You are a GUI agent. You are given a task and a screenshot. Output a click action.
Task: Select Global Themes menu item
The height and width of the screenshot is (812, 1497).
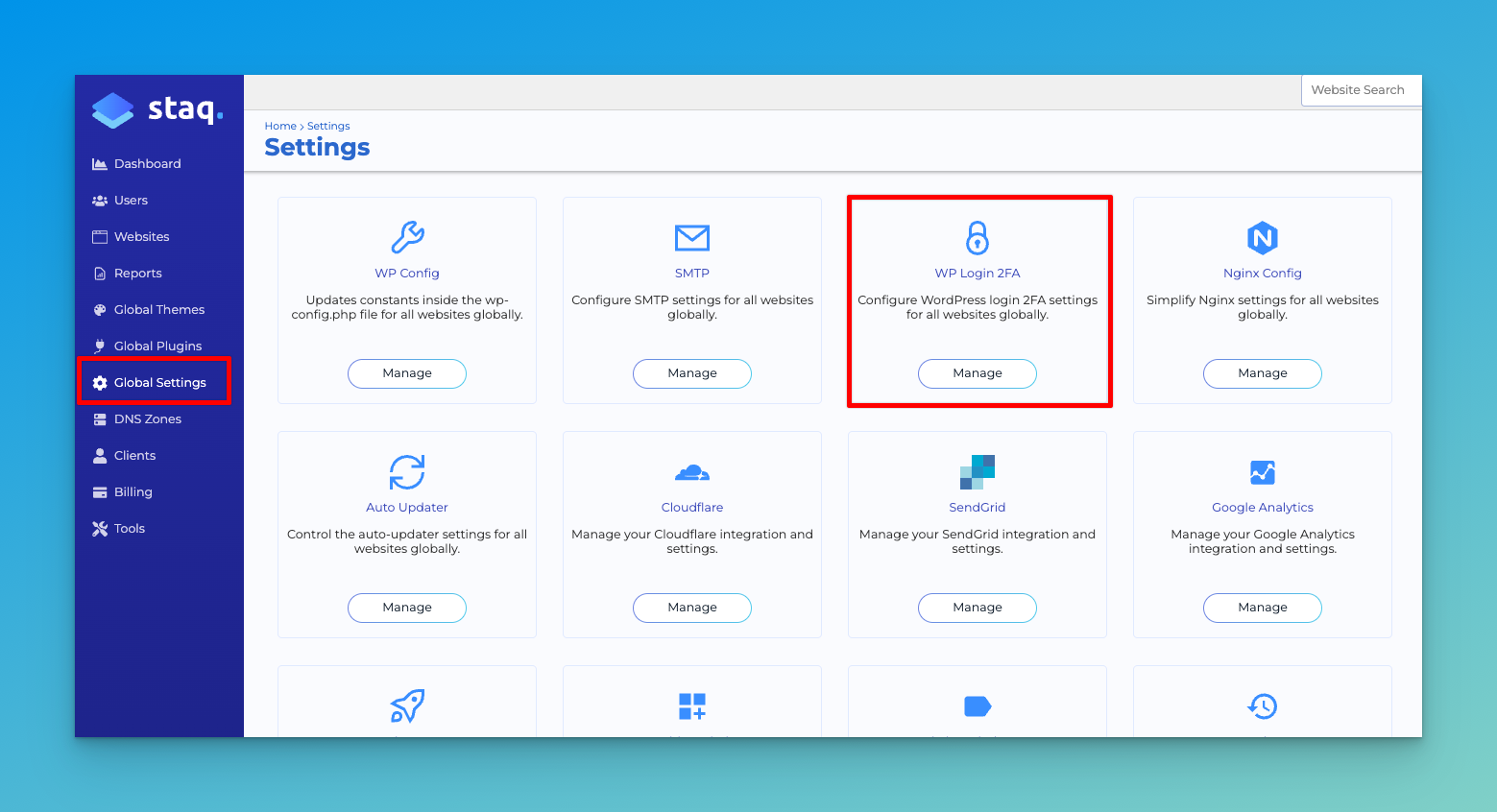tap(159, 310)
